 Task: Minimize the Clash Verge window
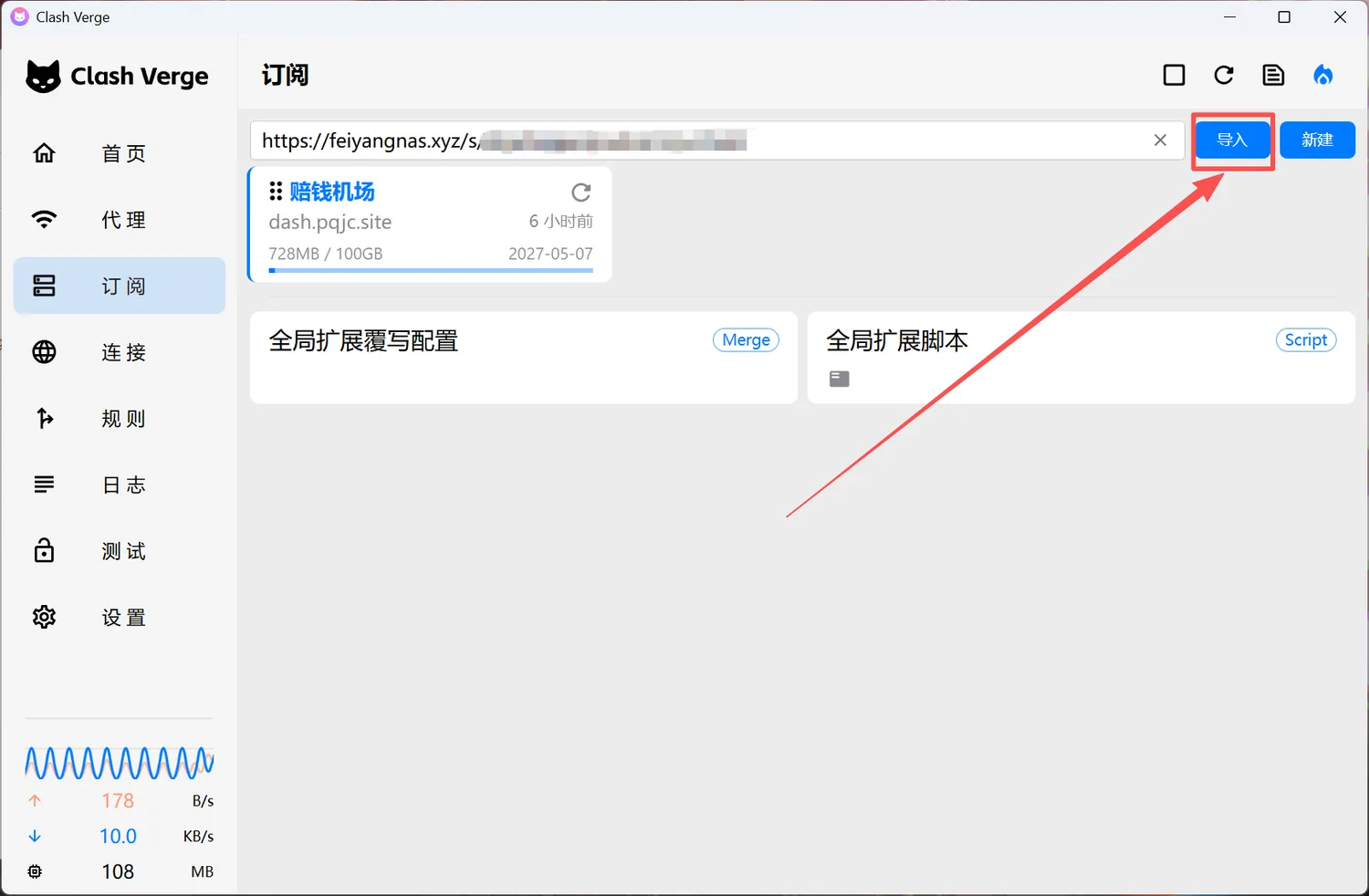coord(1229,17)
